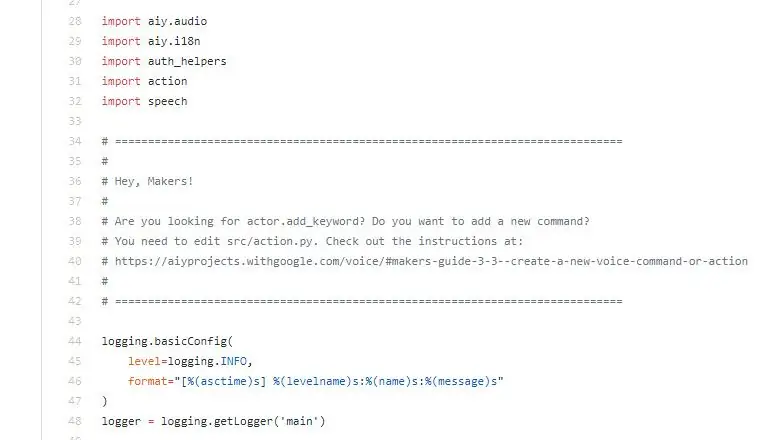Select line number 38
The height and width of the screenshot is (440, 773).
(x=75, y=221)
